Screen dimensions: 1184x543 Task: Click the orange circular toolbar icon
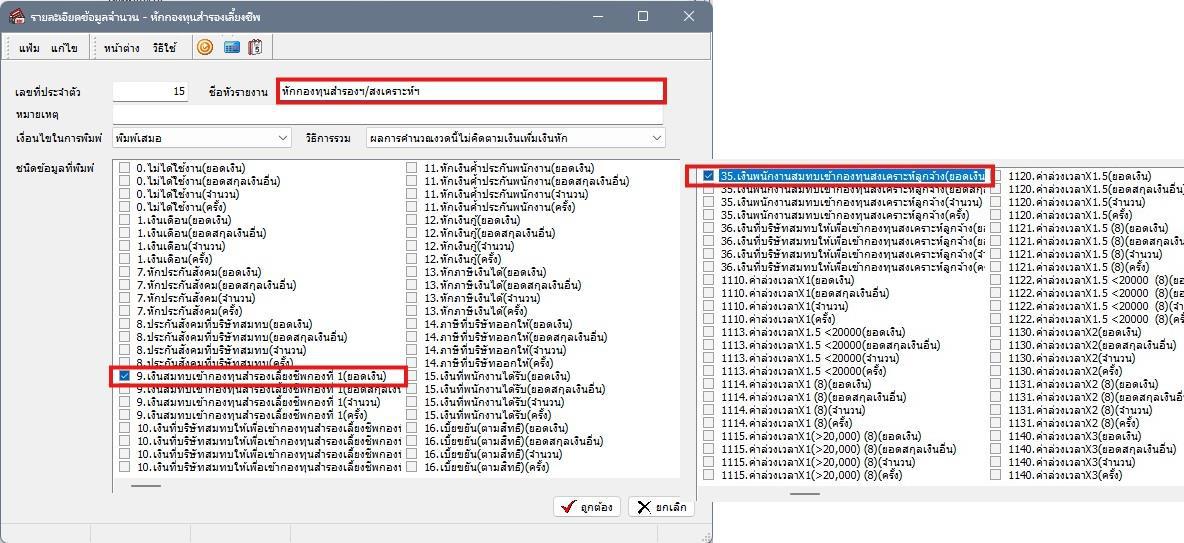tap(205, 47)
